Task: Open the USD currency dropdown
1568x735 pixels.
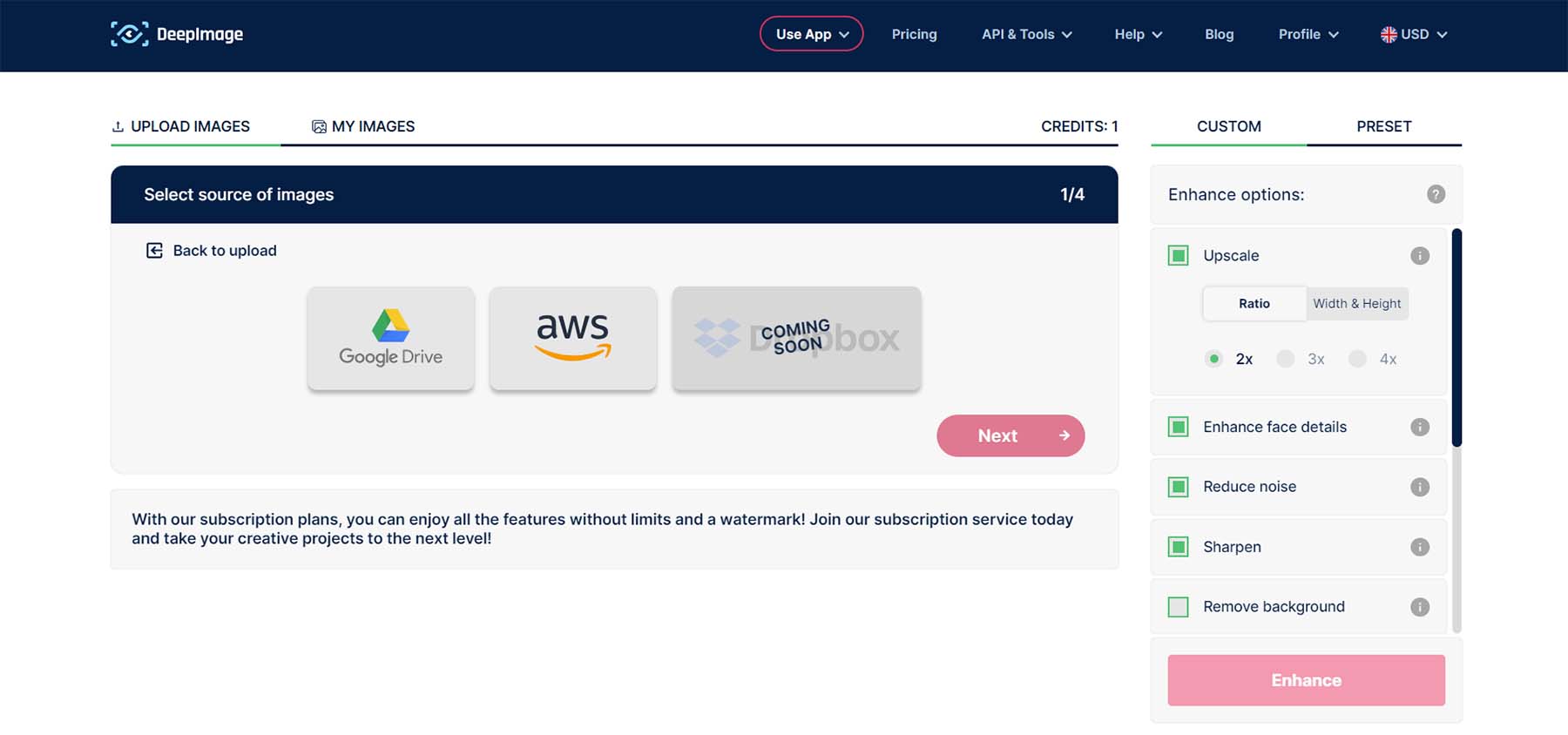Action: (x=1413, y=34)
